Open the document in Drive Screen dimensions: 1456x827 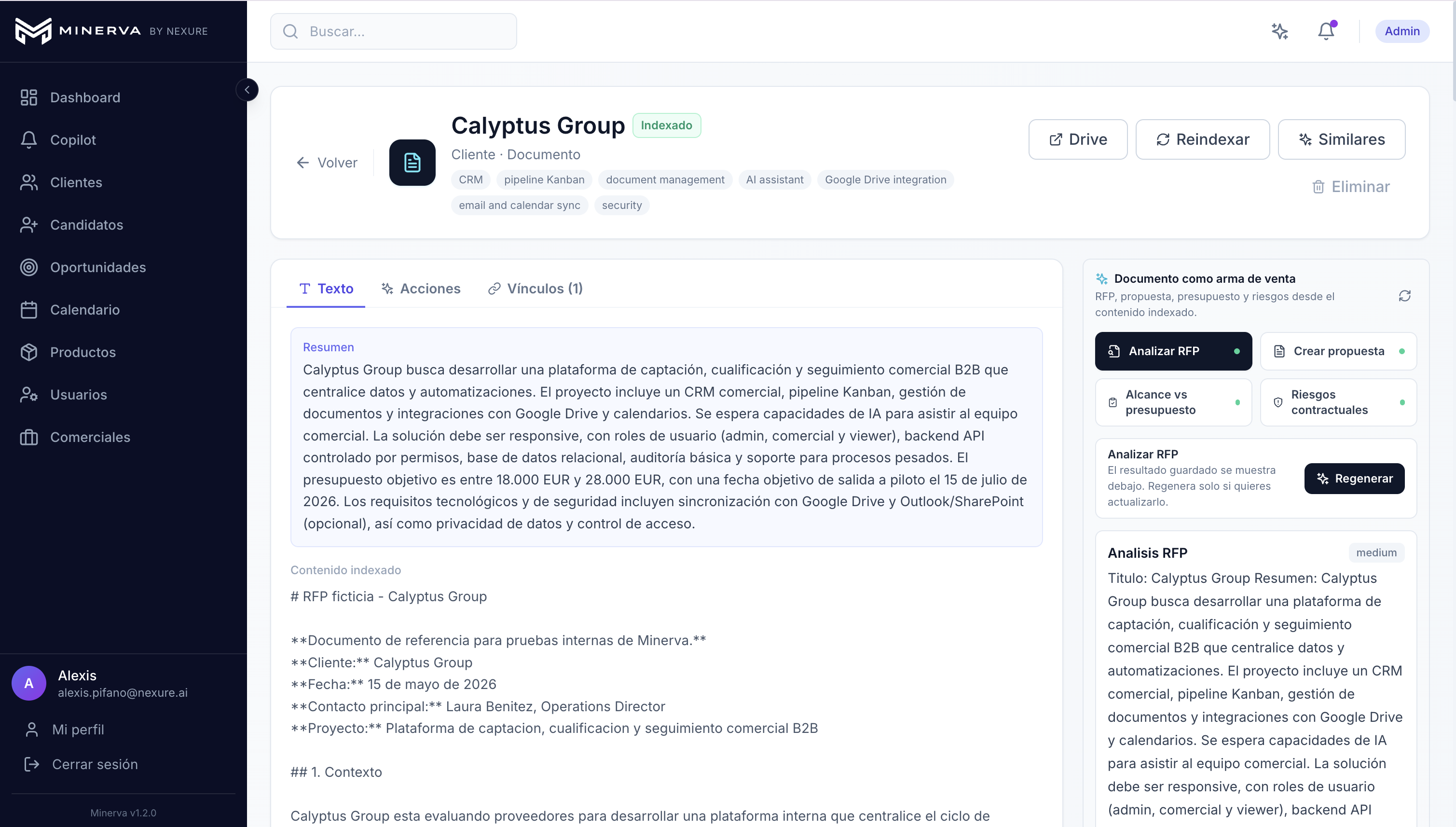(x=1078, y=140)
